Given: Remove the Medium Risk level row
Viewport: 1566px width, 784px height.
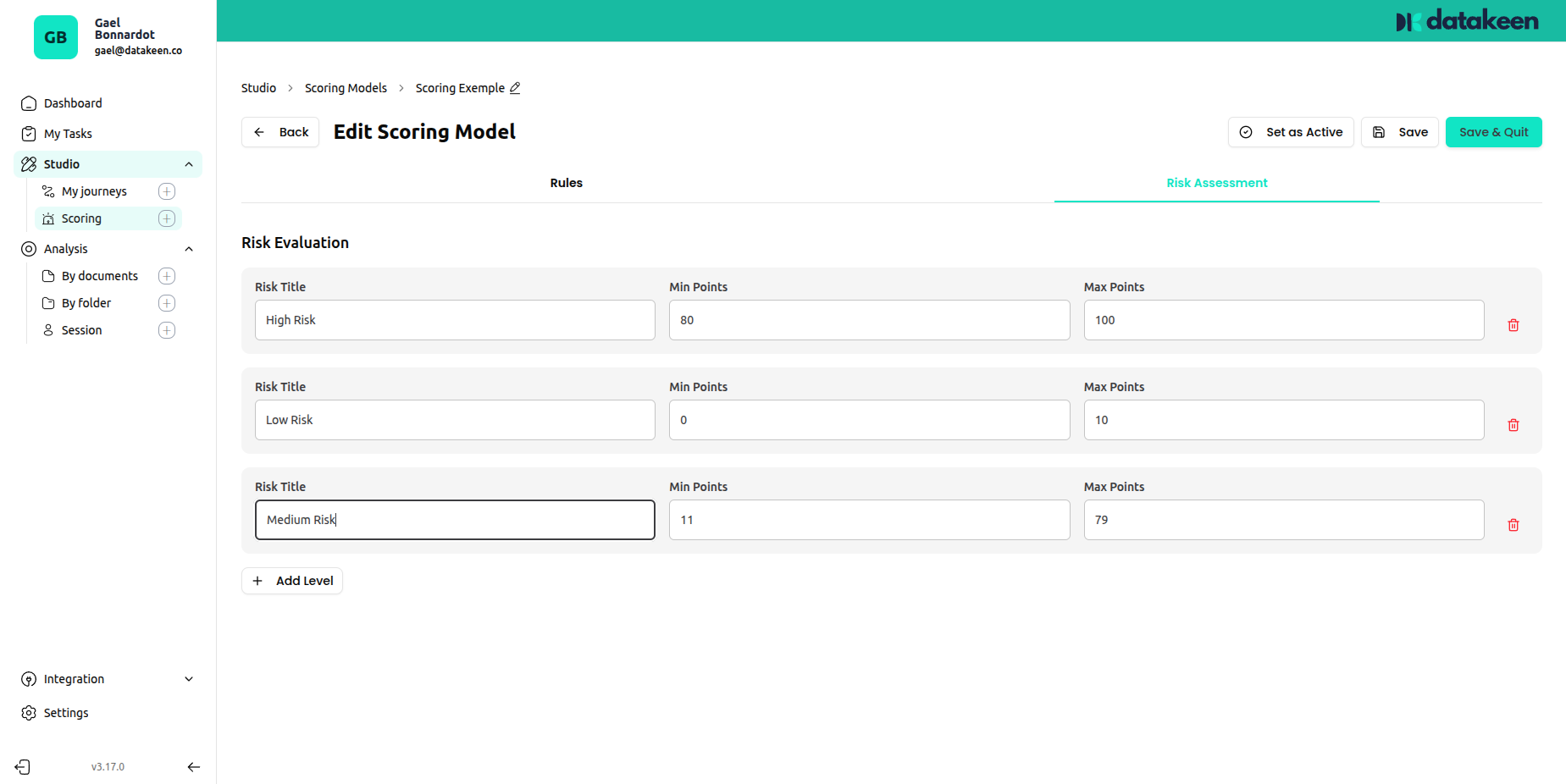Looking at the screenshot, I should (1513, 525).
